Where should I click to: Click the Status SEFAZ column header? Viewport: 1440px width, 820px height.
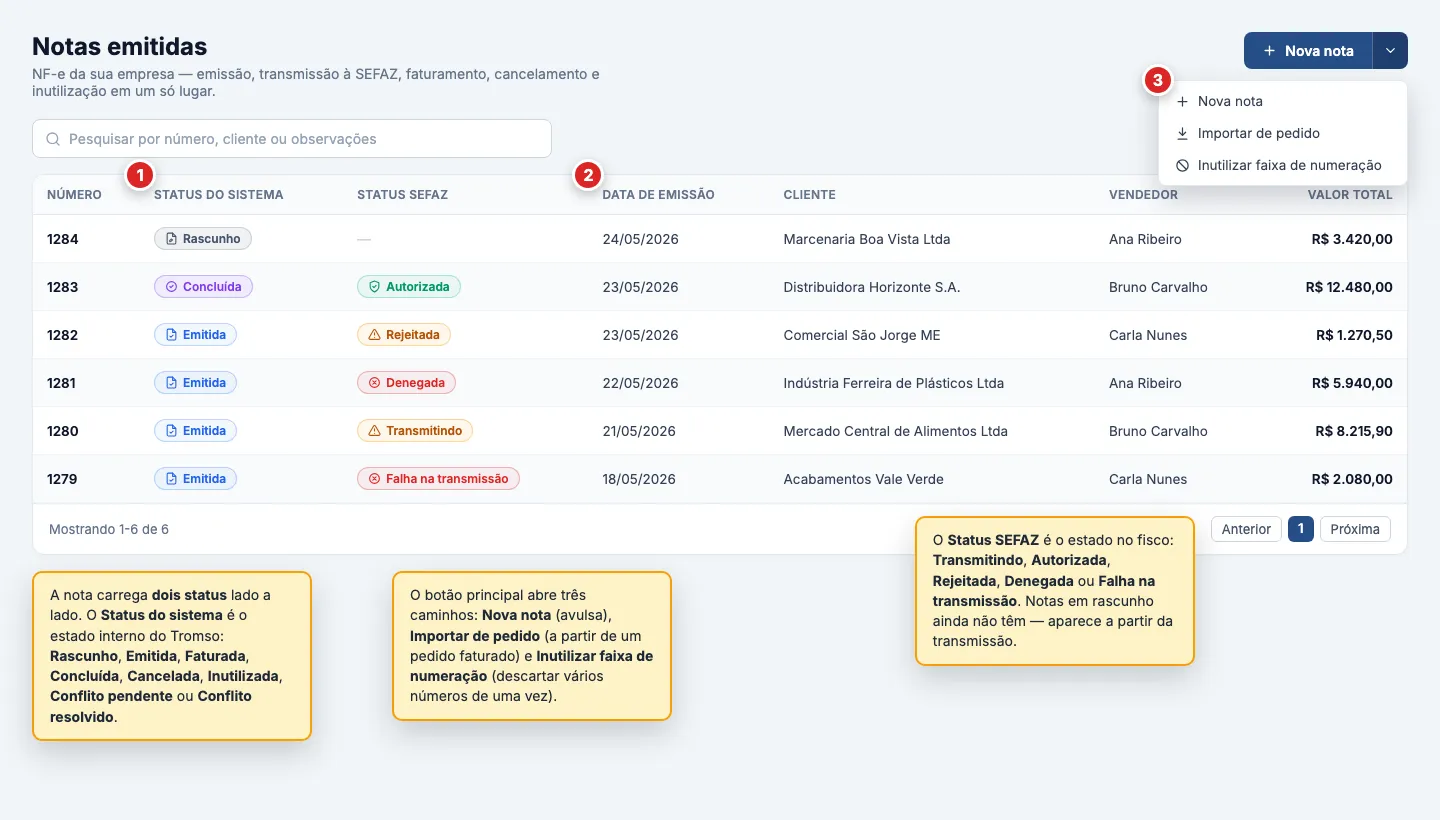point(402,195)
